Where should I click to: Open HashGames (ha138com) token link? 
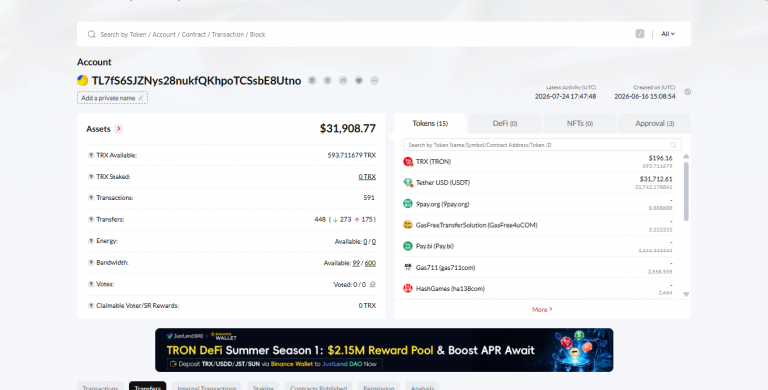(450, 289)
